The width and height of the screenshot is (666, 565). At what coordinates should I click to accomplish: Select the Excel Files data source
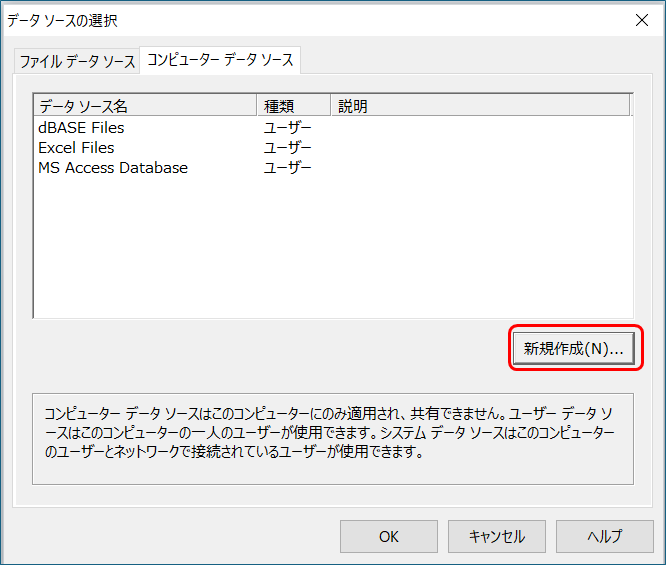click(76, 148)
